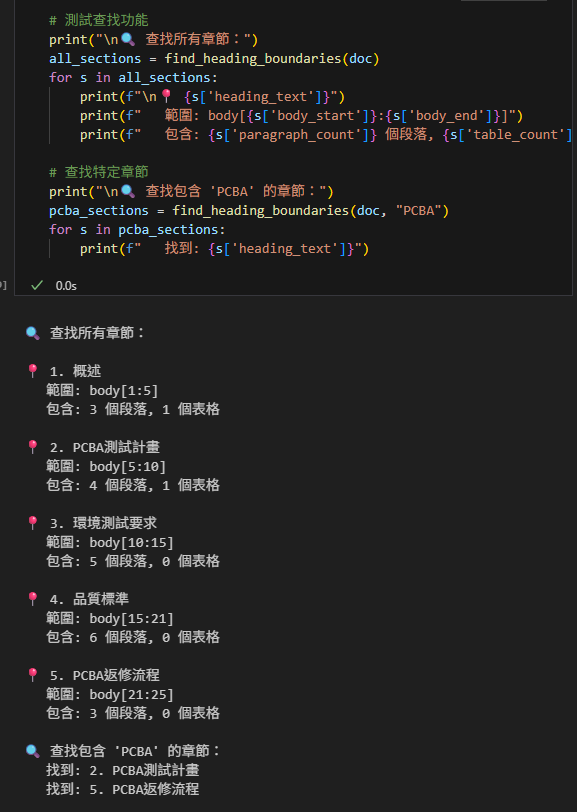Click the code line printing s['heading_text'] with pin
The image size is (577, 812).
coord(212,96)
